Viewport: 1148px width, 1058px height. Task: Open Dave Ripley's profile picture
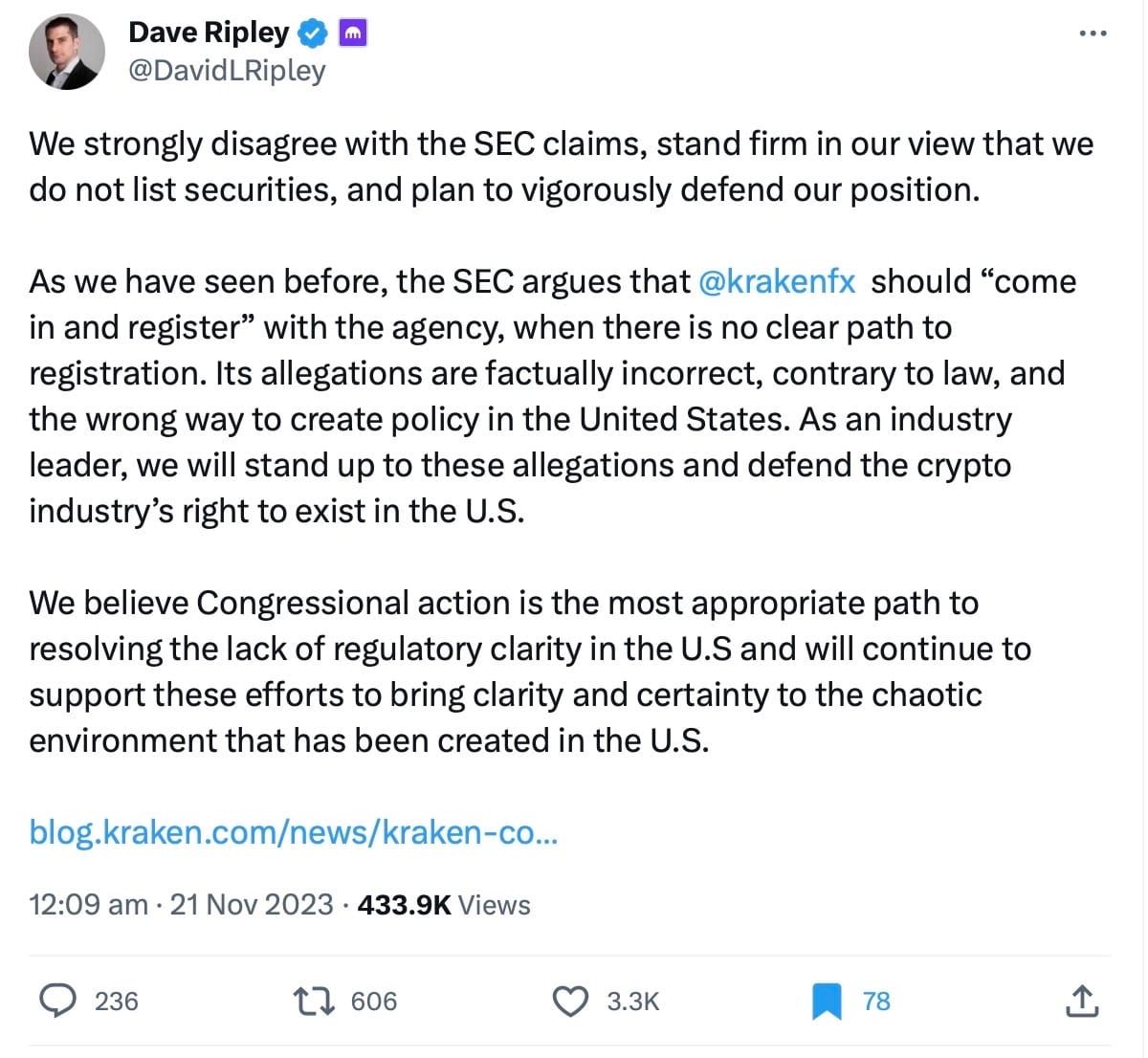coord(67,52)
